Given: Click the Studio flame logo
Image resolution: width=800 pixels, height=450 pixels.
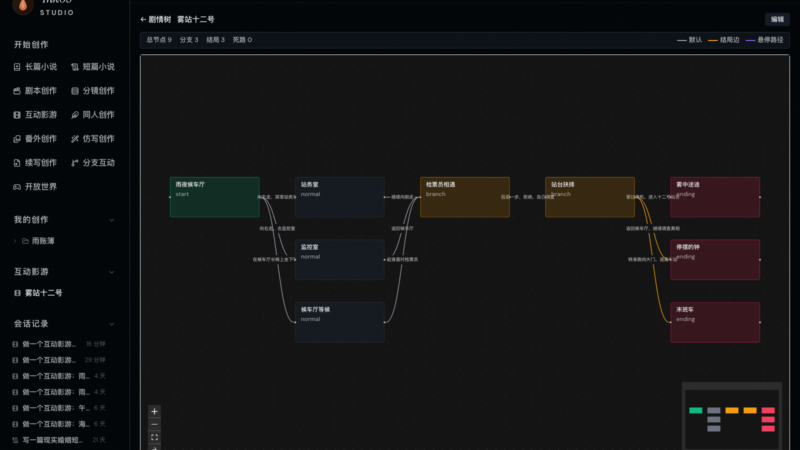Looking at the screenshot, I should pyautogui.click(x=23, y=6).
